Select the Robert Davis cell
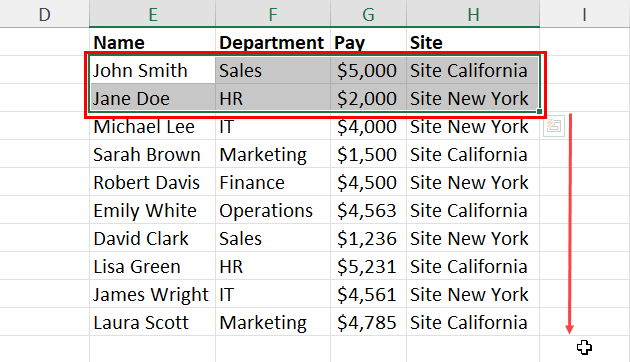This screenshot has height=362, width=630. coord(152,182)
